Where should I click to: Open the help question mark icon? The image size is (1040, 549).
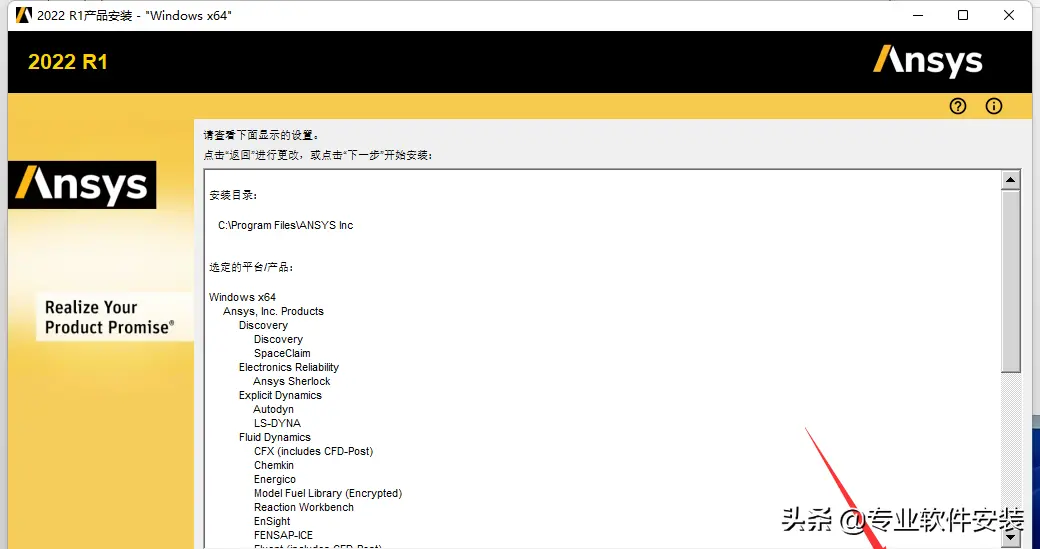[x=958, y=106]
